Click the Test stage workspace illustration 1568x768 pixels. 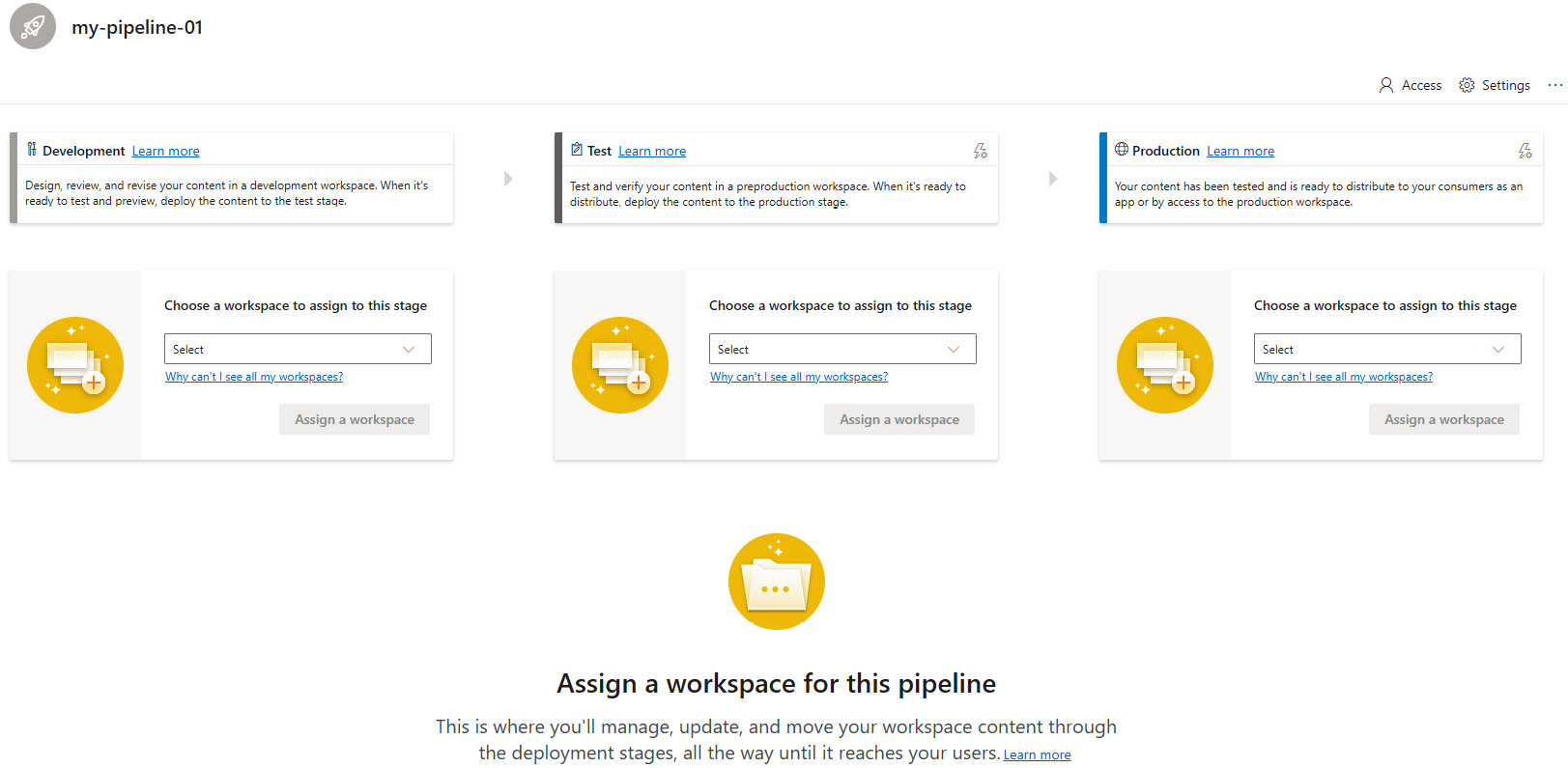pos(620,365)
